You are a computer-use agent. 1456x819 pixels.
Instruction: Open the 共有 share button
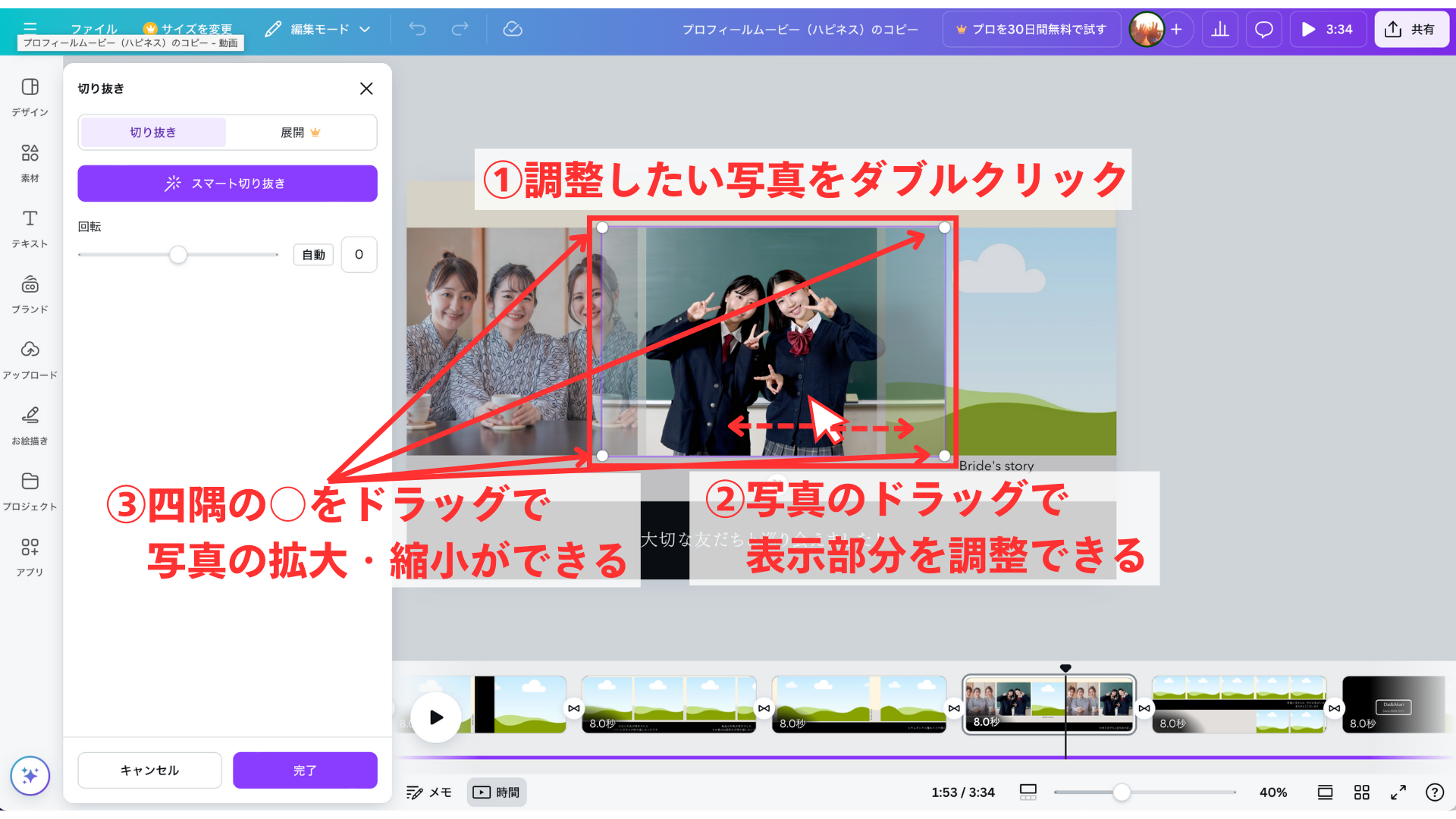pyautogui.click(x=1411, y=30)
